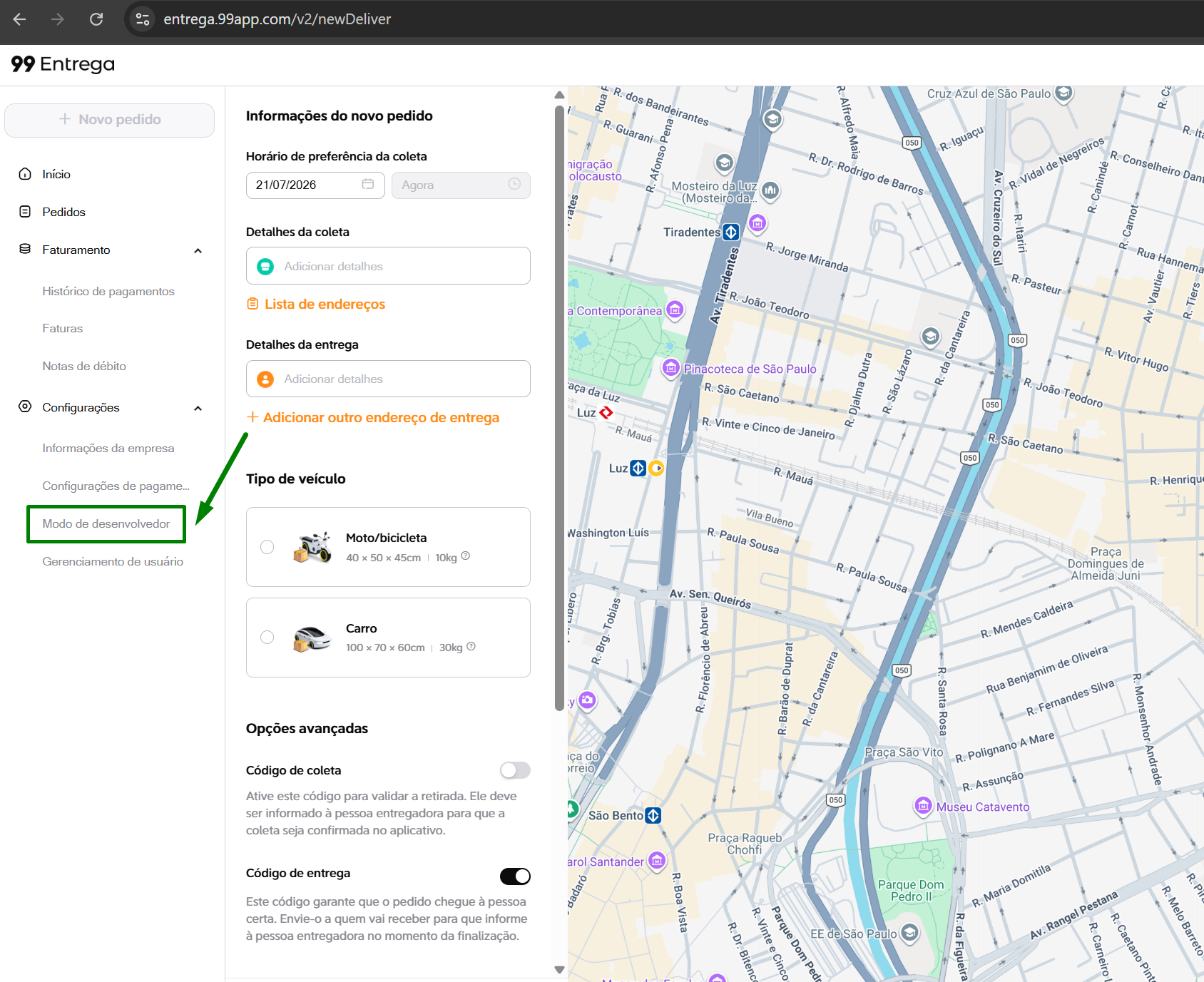Click delivery Adicionar detalhes field
The width and height of the screenshot is (1204, 982).
pyautogui.click(x=388, y=379)
